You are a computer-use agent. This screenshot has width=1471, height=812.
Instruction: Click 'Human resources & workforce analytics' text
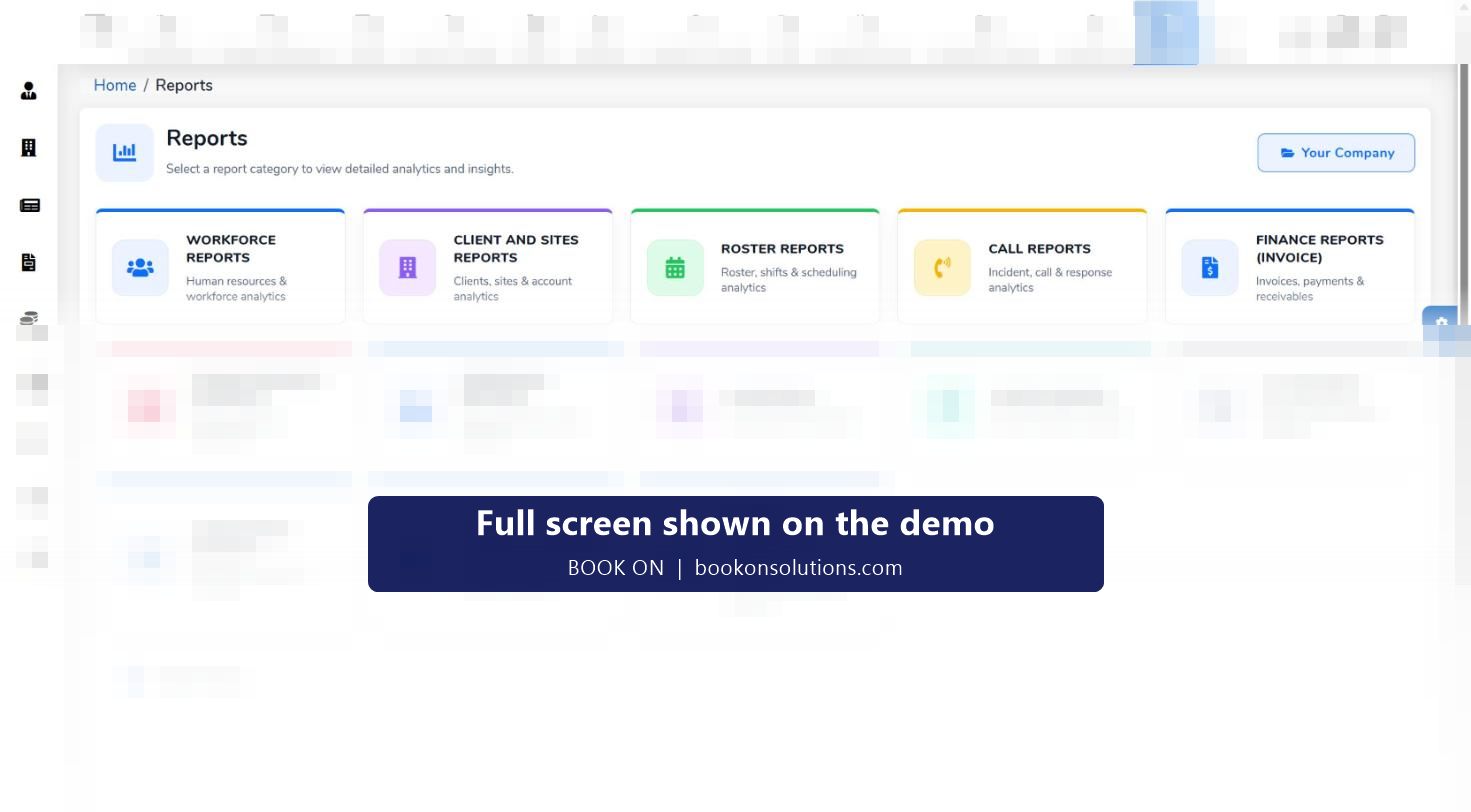[x=236, y=289]
